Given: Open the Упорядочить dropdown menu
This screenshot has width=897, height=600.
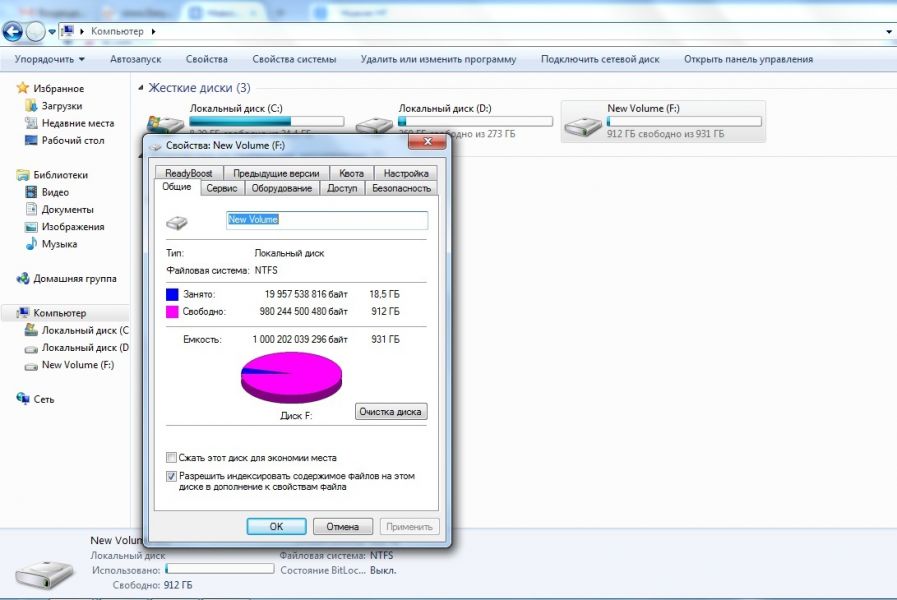Looking at the screenshot, I should 49,59.
